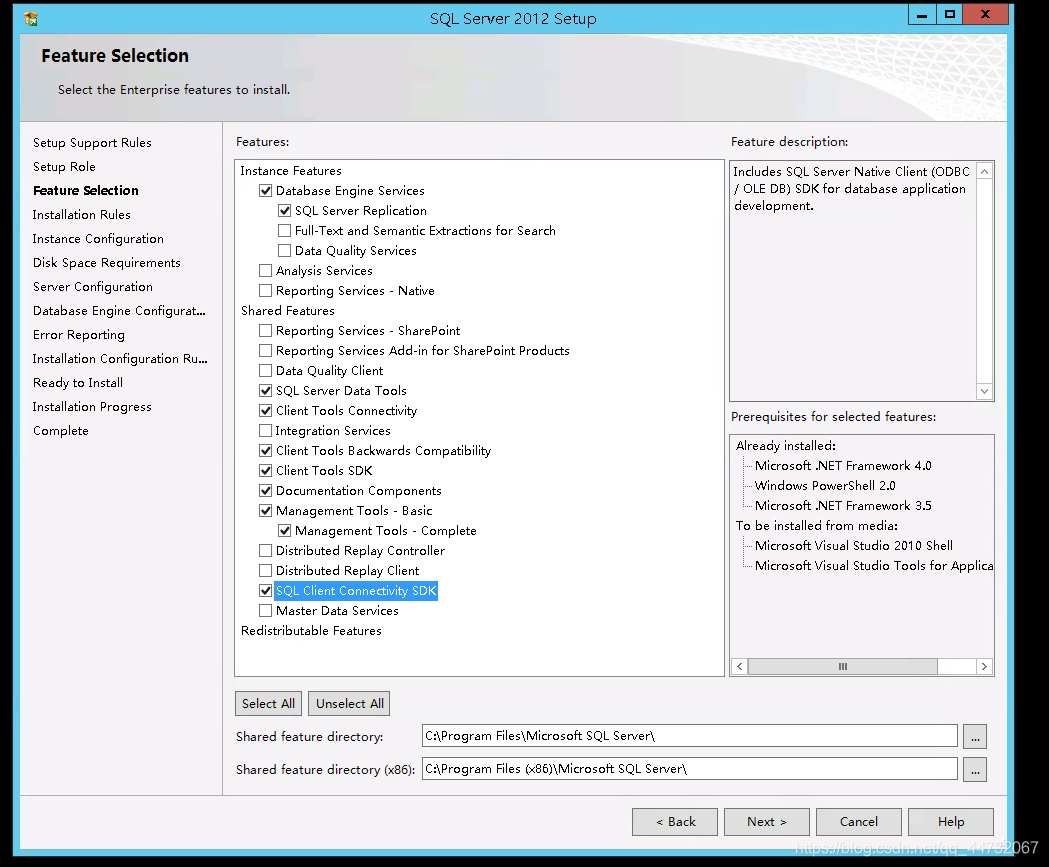
Task: Select Error Reporting step
Action: click(x=79, y=335)
